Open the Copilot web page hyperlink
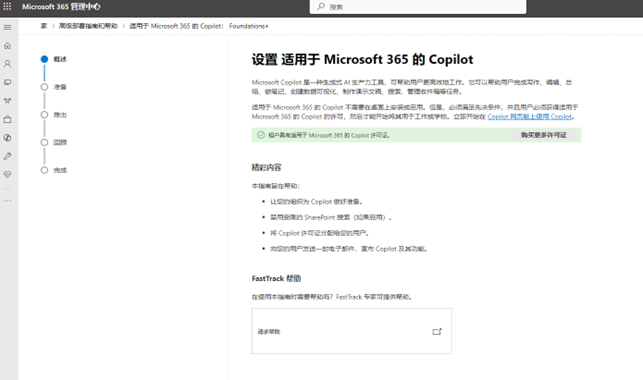 coord(529,116)
